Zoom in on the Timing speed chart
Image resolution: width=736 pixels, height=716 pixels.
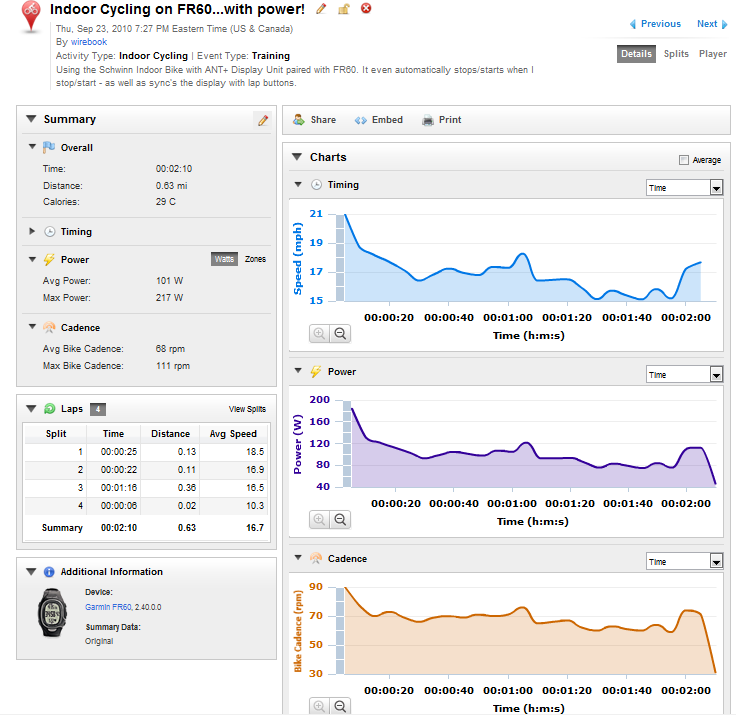coord(319,334)
